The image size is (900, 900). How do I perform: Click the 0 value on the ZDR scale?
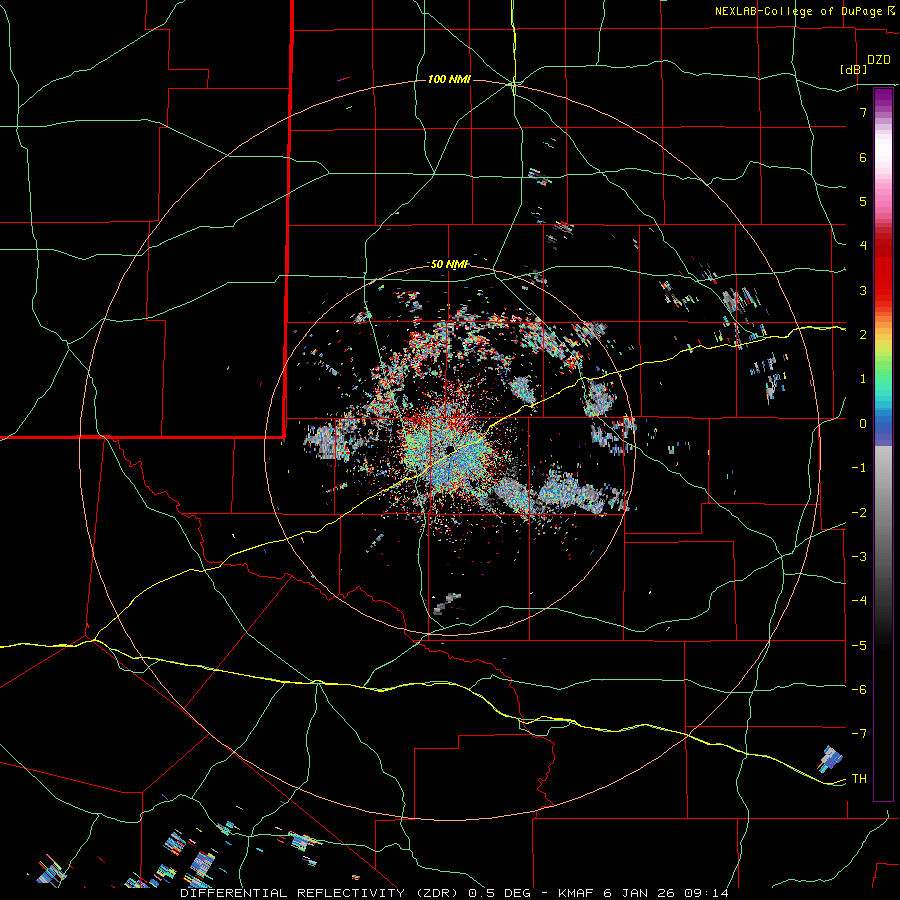coord(863,424)
